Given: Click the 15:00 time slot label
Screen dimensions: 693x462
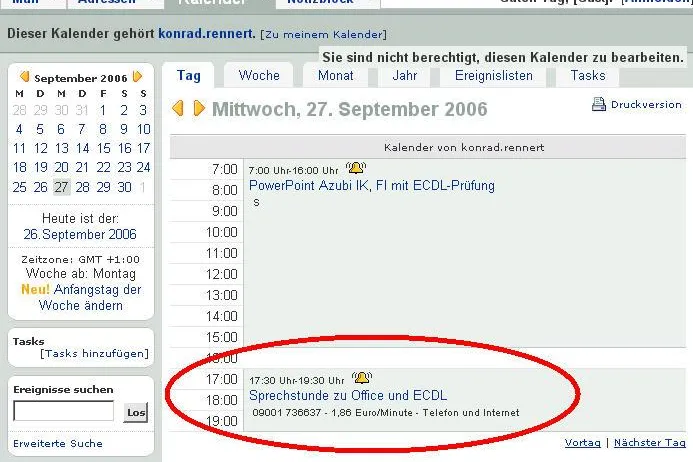Looking at the screenshot, I should [x=221, y=337].
